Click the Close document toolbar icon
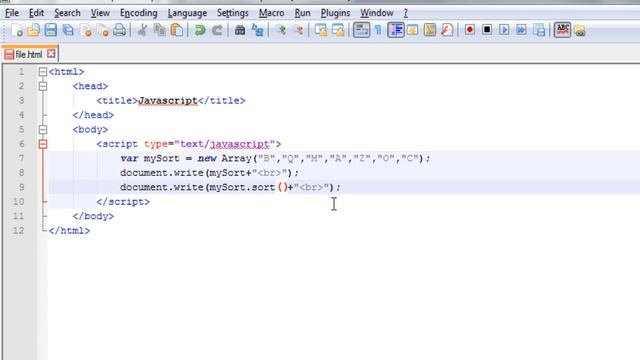640x360 pixels. point(86,30)
